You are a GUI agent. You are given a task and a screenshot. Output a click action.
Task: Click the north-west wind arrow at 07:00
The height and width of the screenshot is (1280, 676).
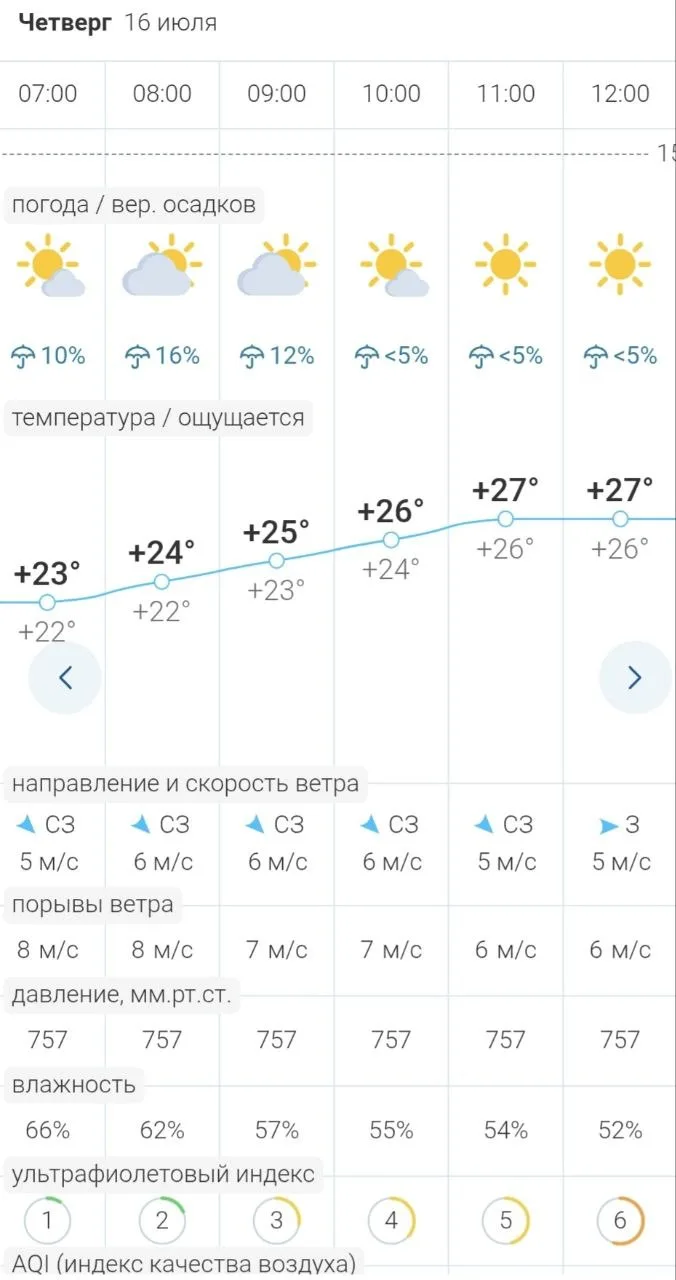27,825
